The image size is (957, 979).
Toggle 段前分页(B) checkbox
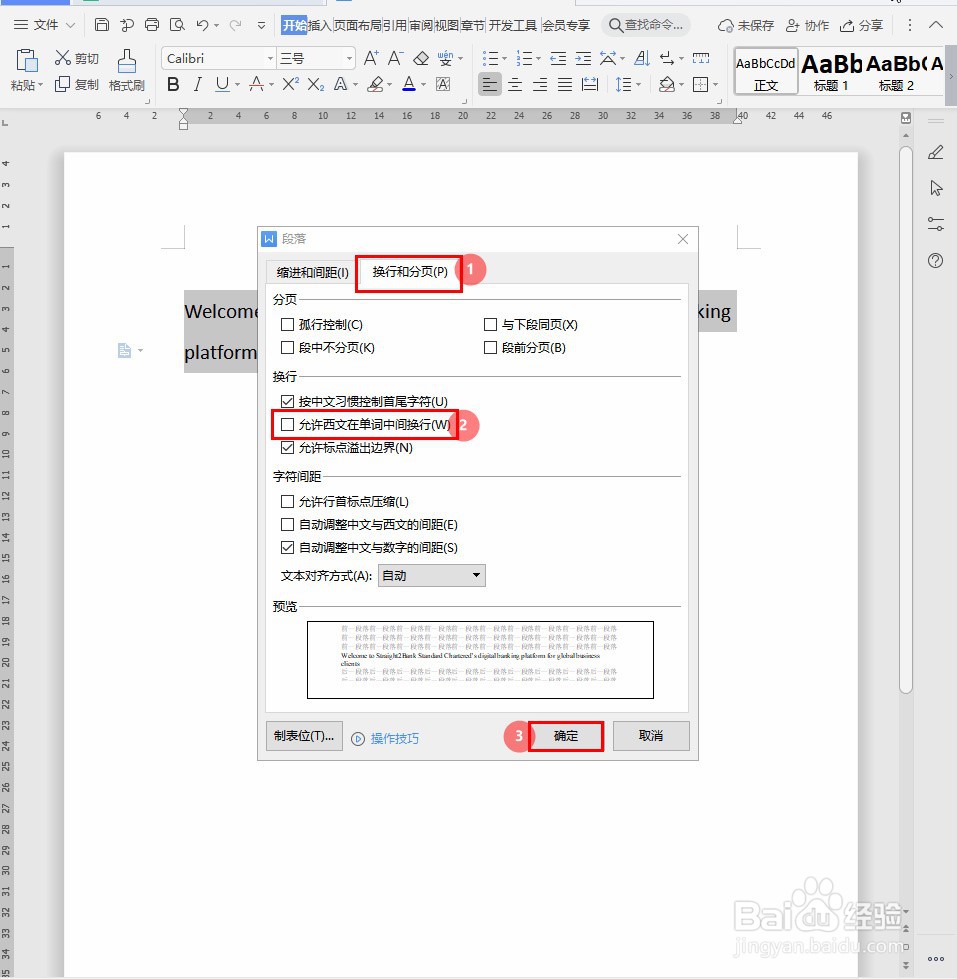click(491, 348)
